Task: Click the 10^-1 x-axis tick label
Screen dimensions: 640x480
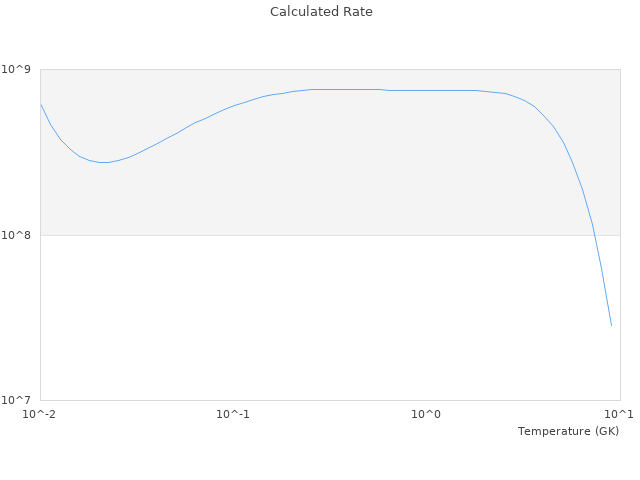Action: pos(233,414)
